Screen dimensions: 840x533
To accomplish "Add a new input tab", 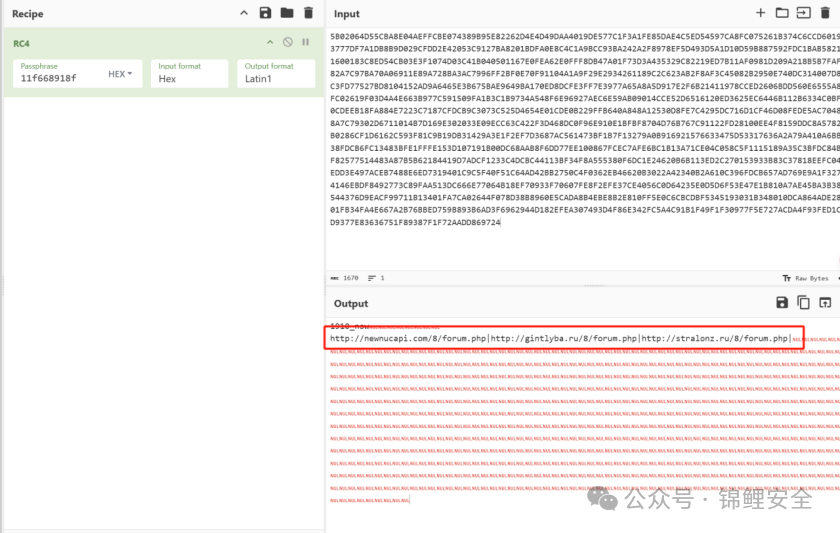I will (x=761, y=13).
